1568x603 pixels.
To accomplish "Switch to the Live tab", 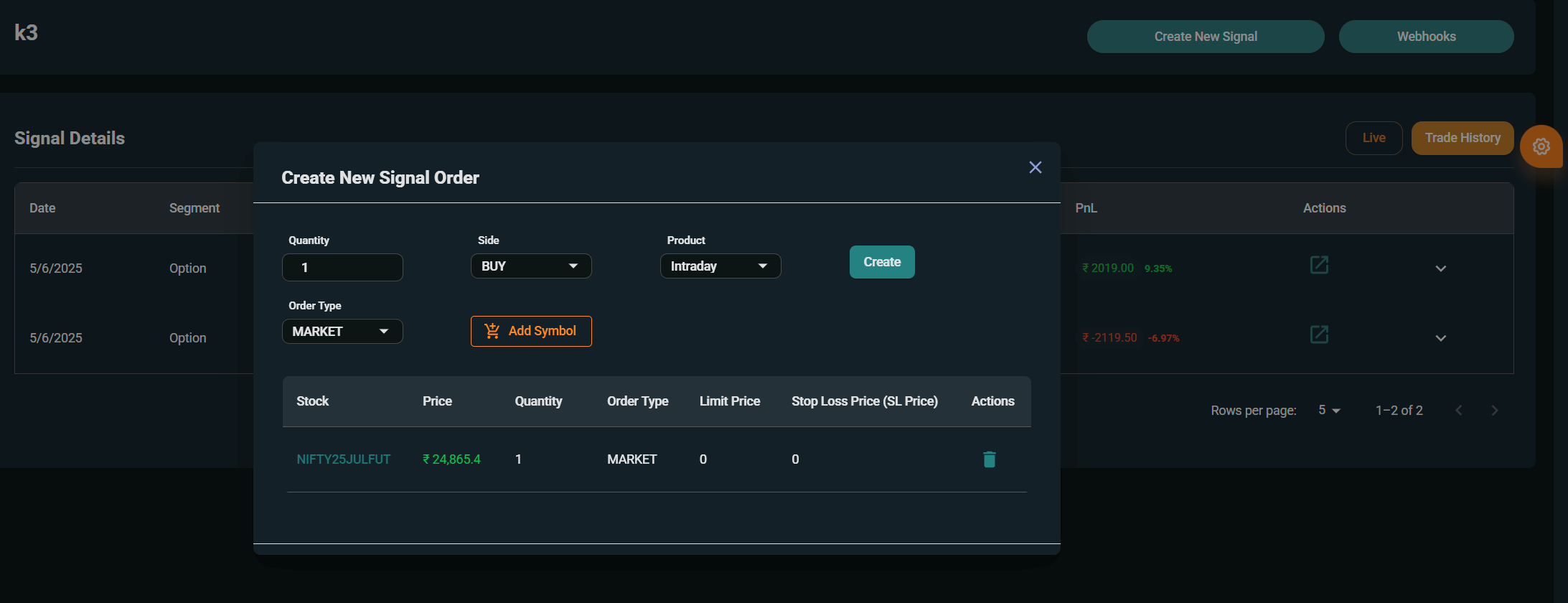I will (1374, 138).
